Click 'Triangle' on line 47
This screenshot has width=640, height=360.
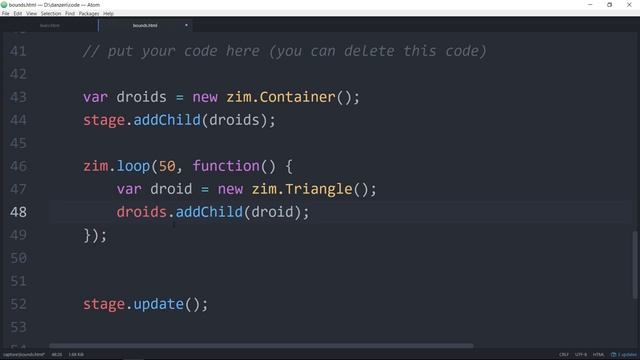point(318,189)
